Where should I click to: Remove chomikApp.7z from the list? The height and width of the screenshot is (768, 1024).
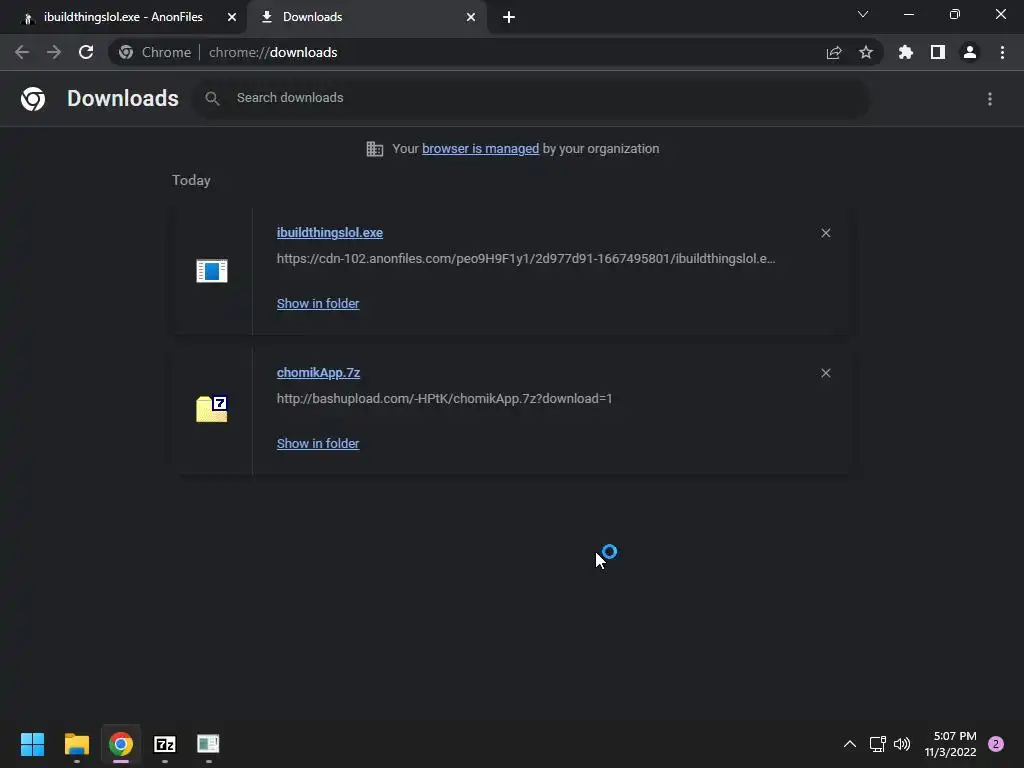pos(826,373)
